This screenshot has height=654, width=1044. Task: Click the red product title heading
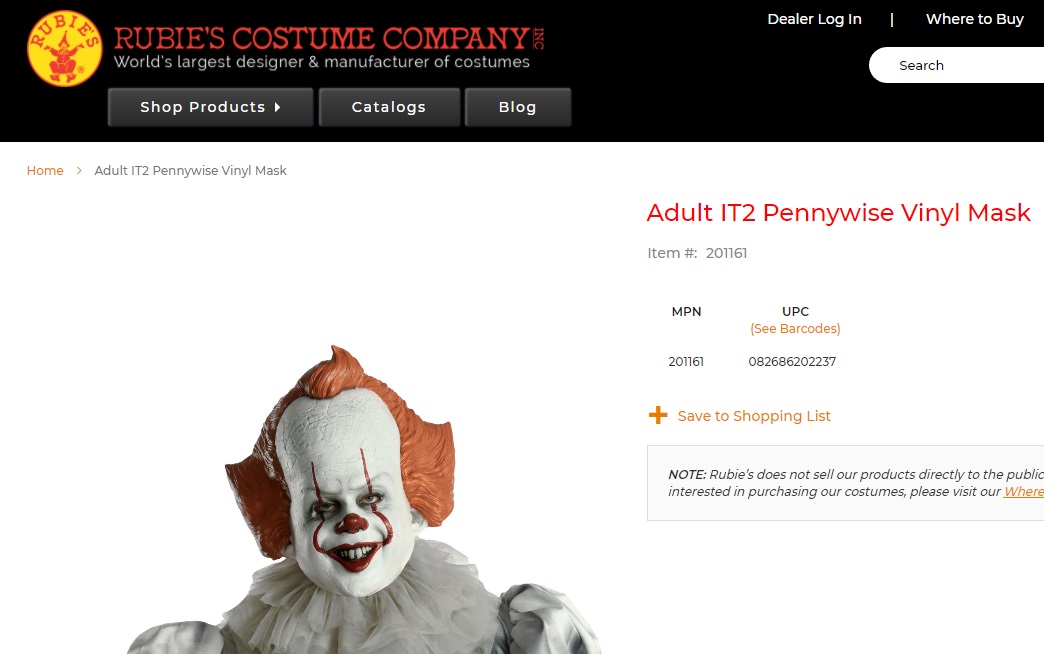click(838, 212)
